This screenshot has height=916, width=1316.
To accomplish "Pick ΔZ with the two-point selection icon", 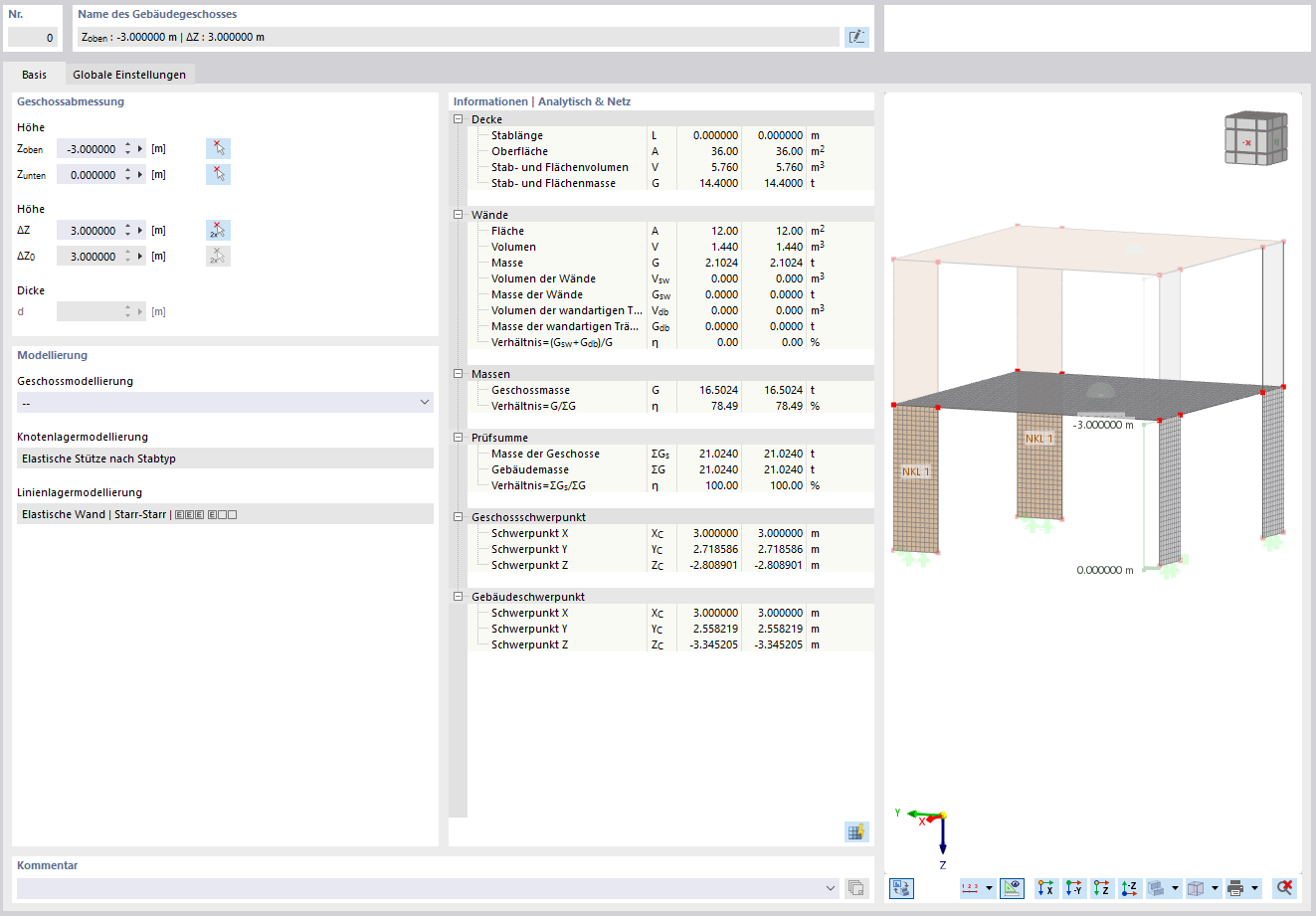I will click(218, 231).
